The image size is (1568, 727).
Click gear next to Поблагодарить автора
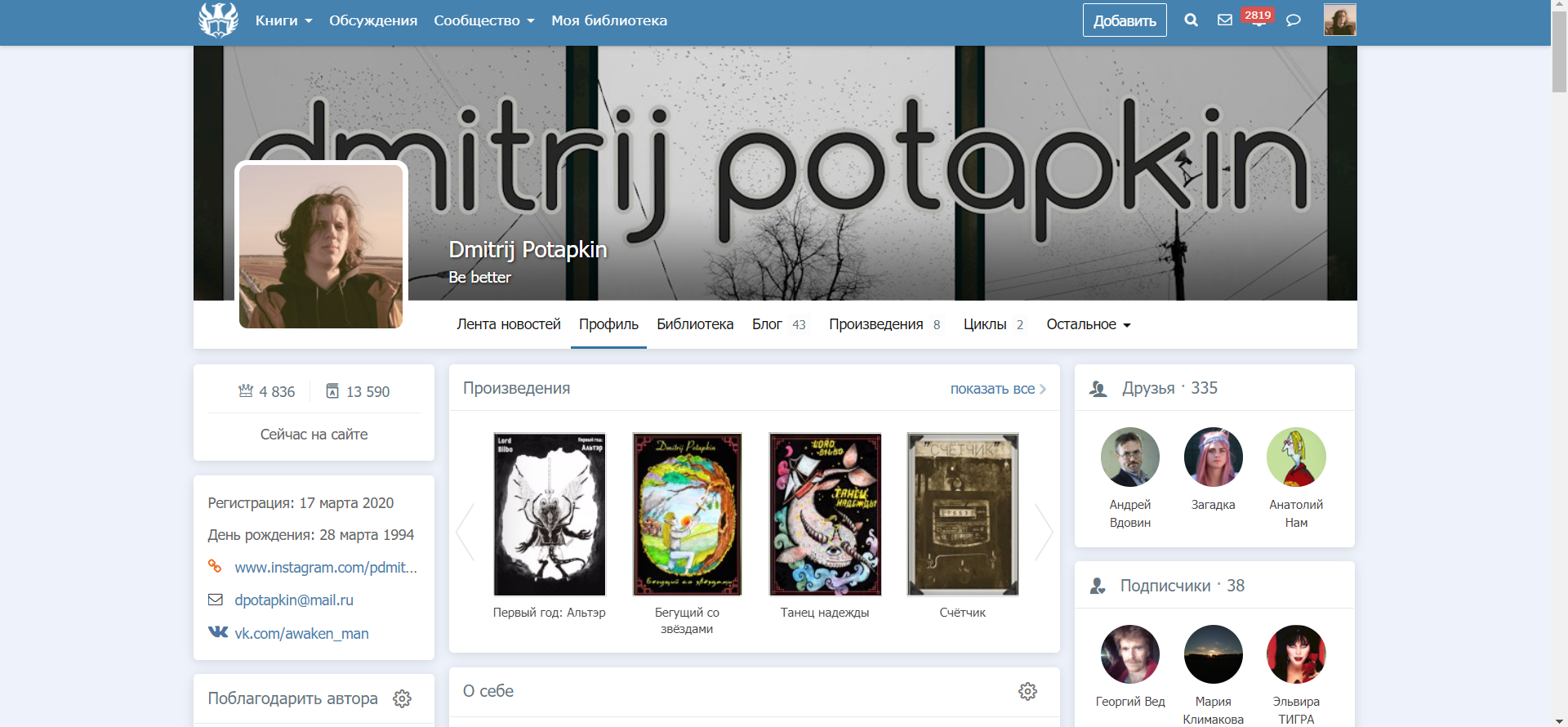coord(402,699)
